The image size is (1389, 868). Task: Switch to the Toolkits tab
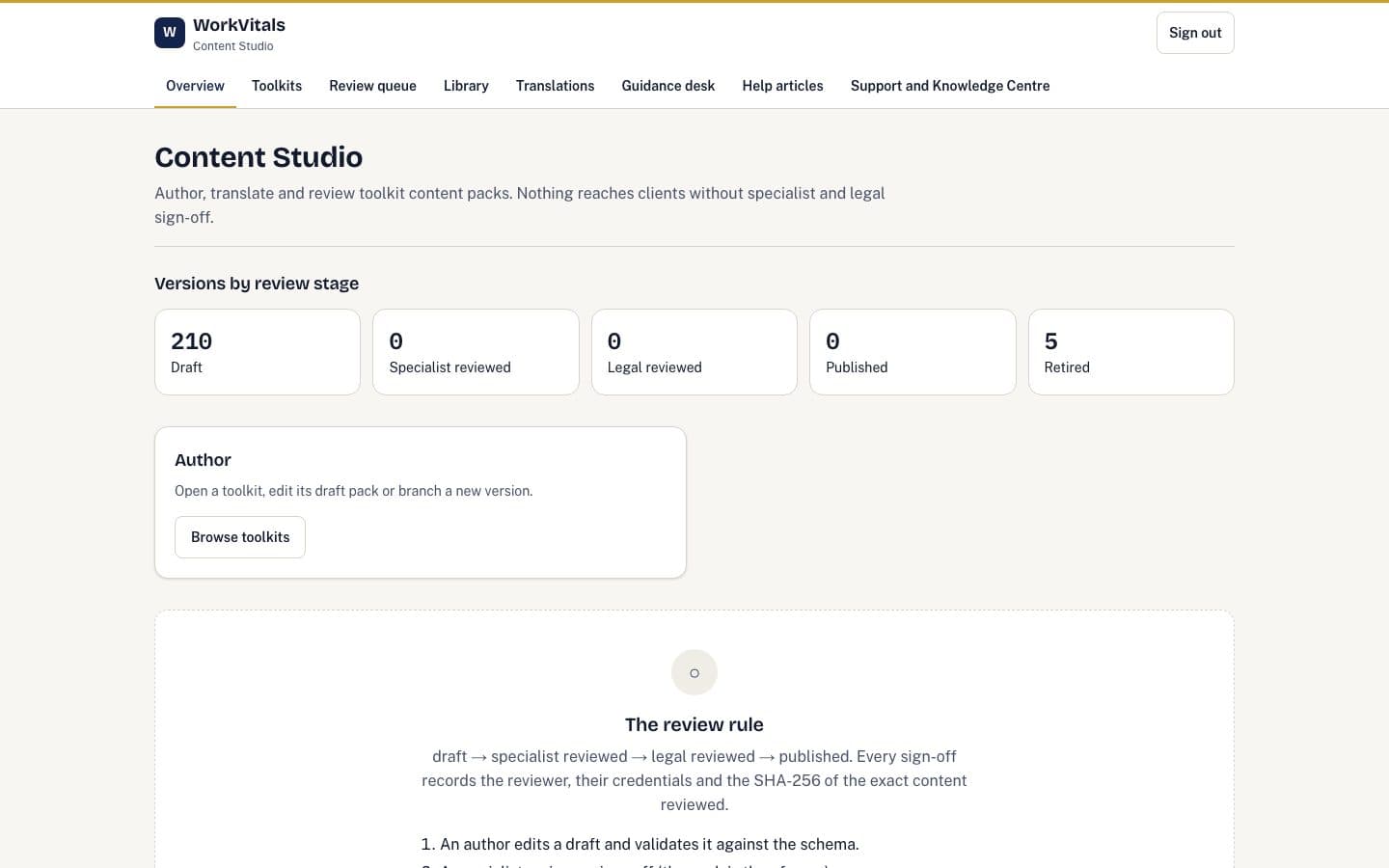pos(277,86)
